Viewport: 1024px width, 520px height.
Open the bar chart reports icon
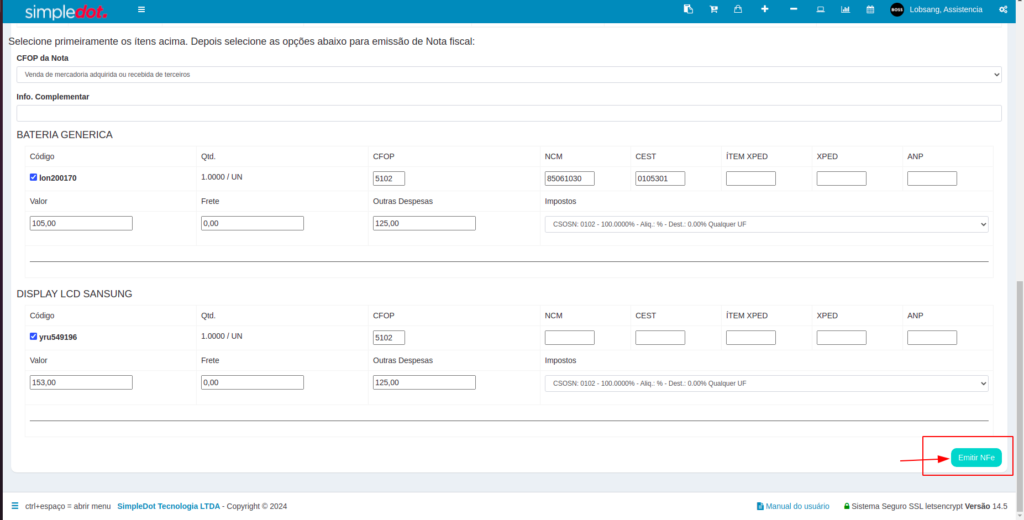[x=845, y=10]
